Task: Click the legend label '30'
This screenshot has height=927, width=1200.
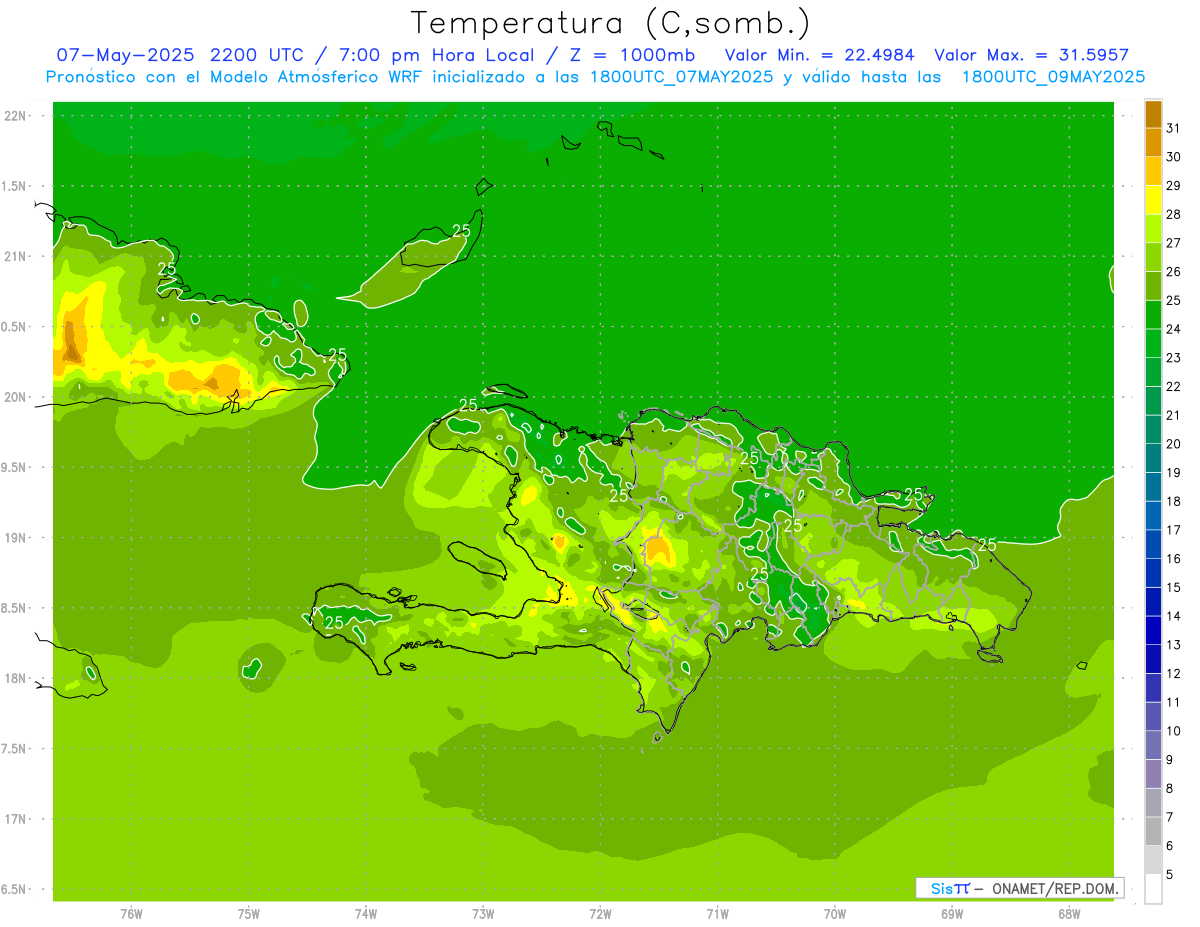Action: [x=1173, y=157]
